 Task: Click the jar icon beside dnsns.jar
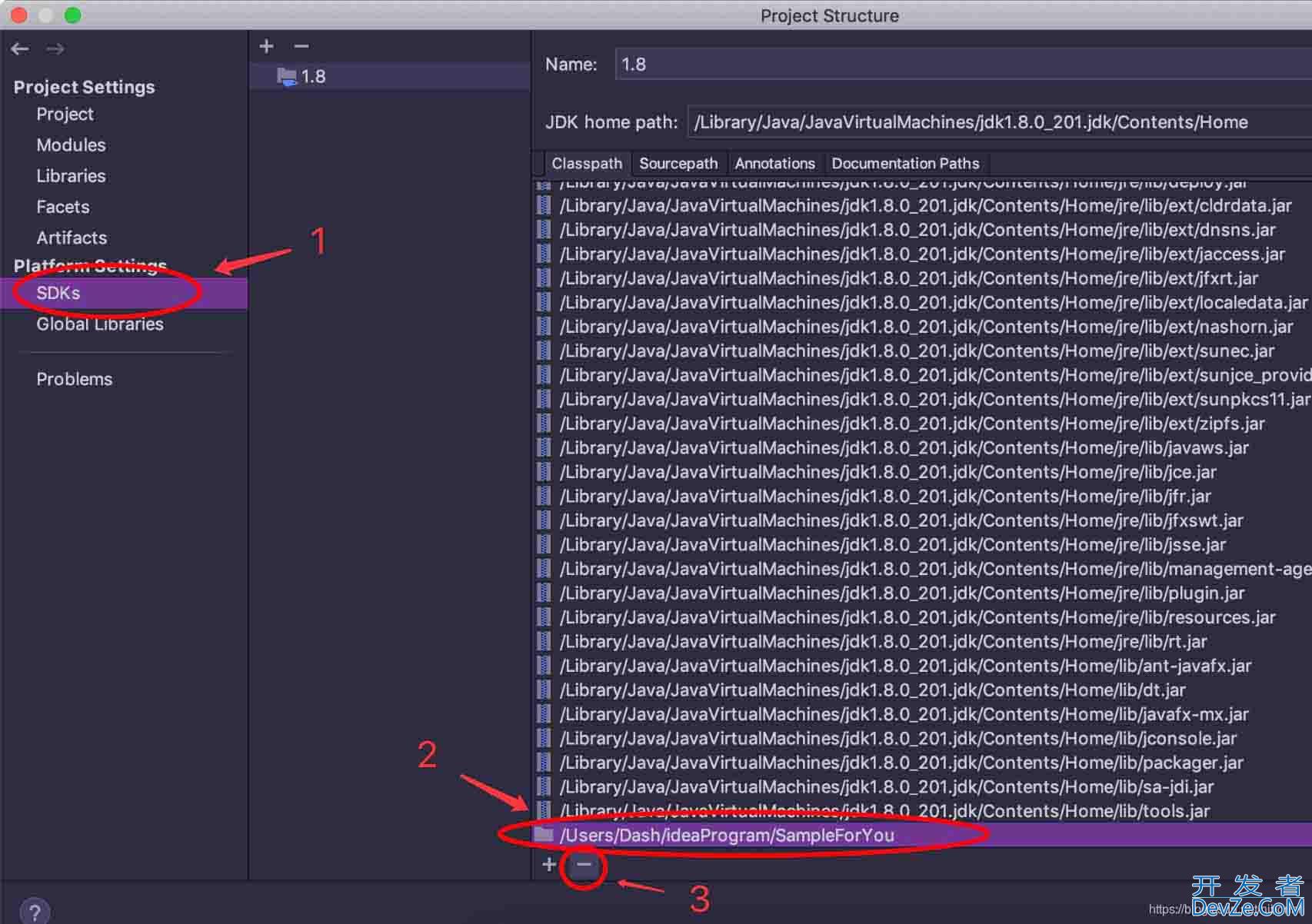[544, 230]
